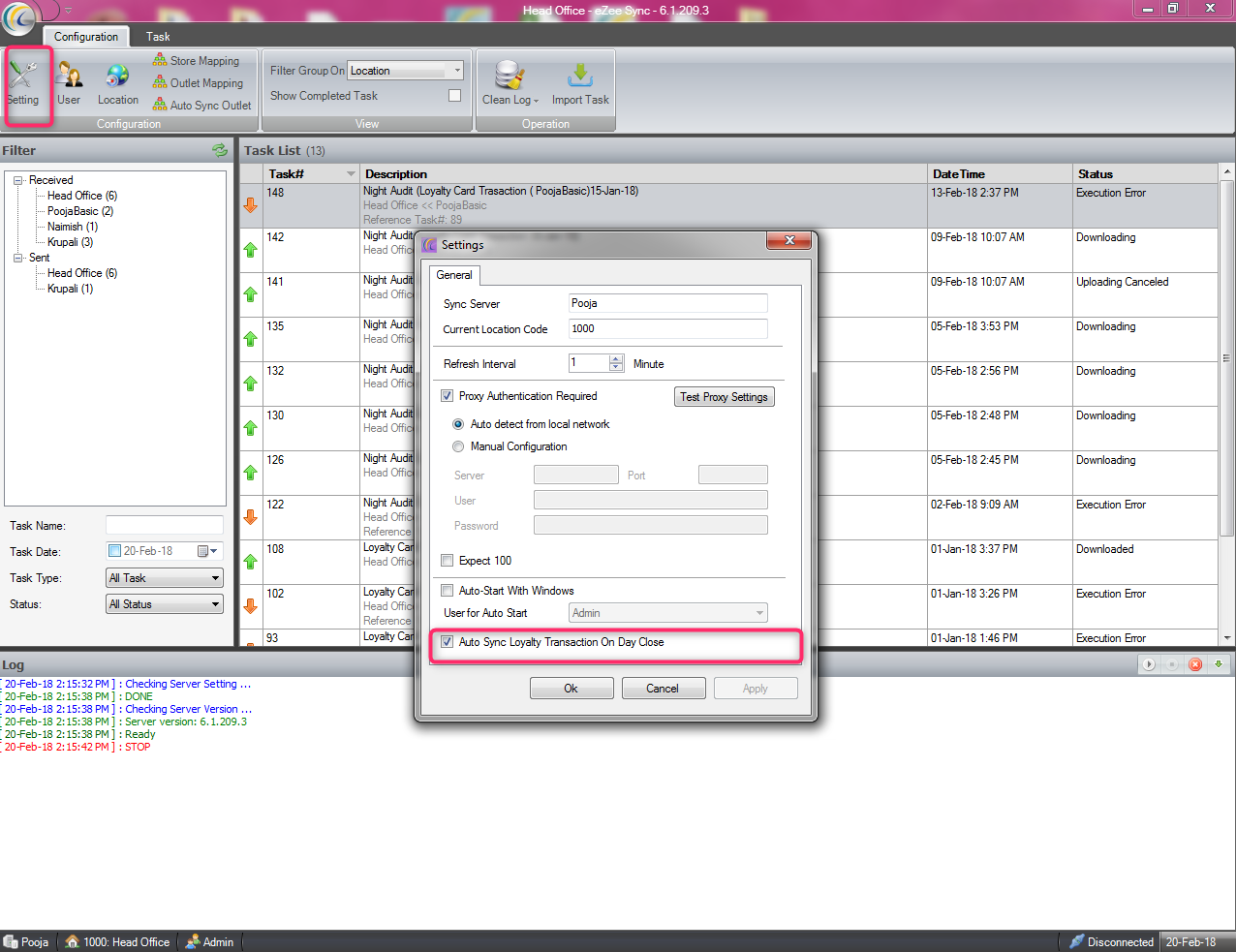Click the Filter panel refresh icon
Image resolution: width=1236 pixels, height=952 pixels.
pos(220,150)
